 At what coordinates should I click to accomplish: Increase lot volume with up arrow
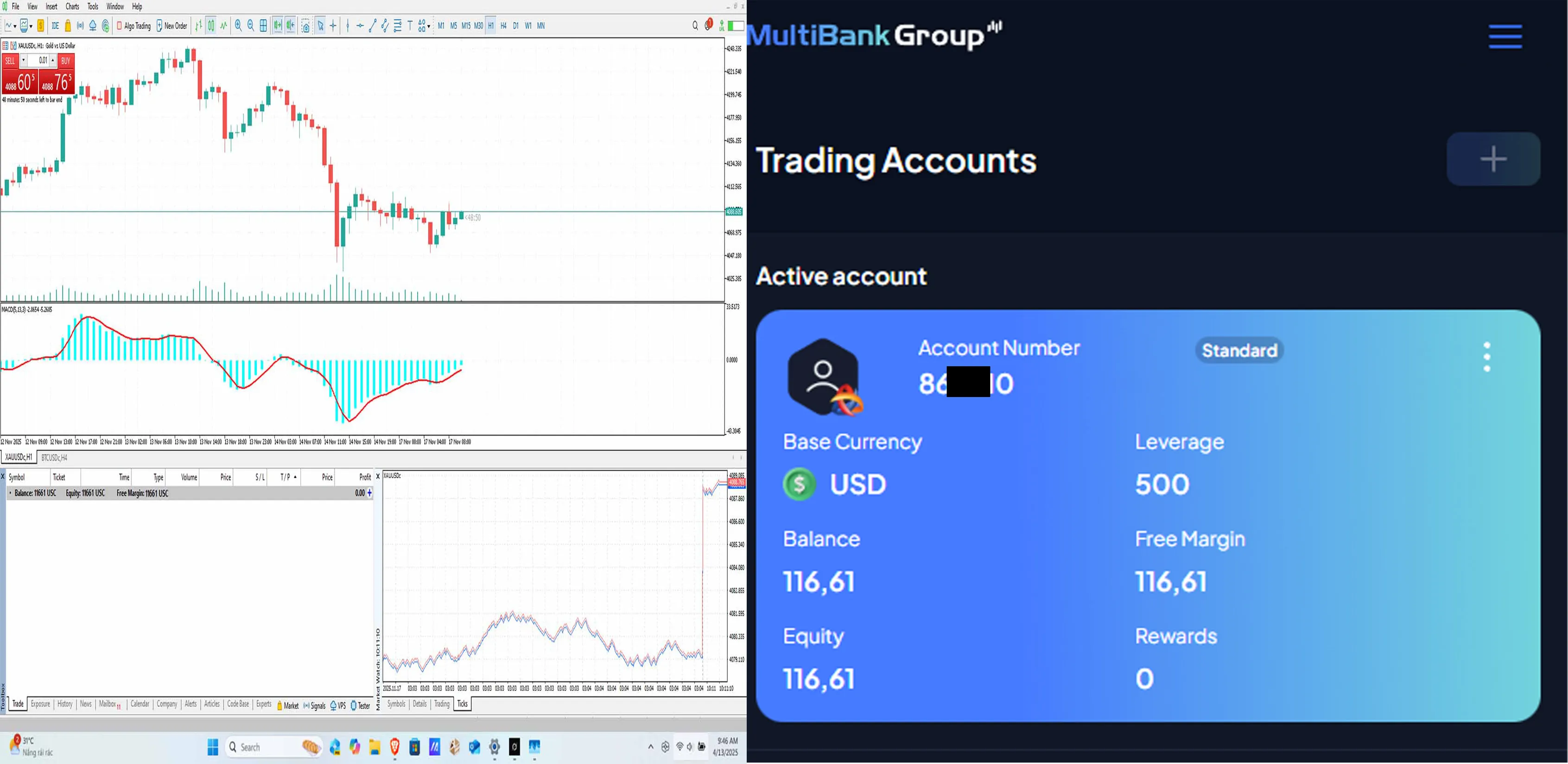coord(53,61)
